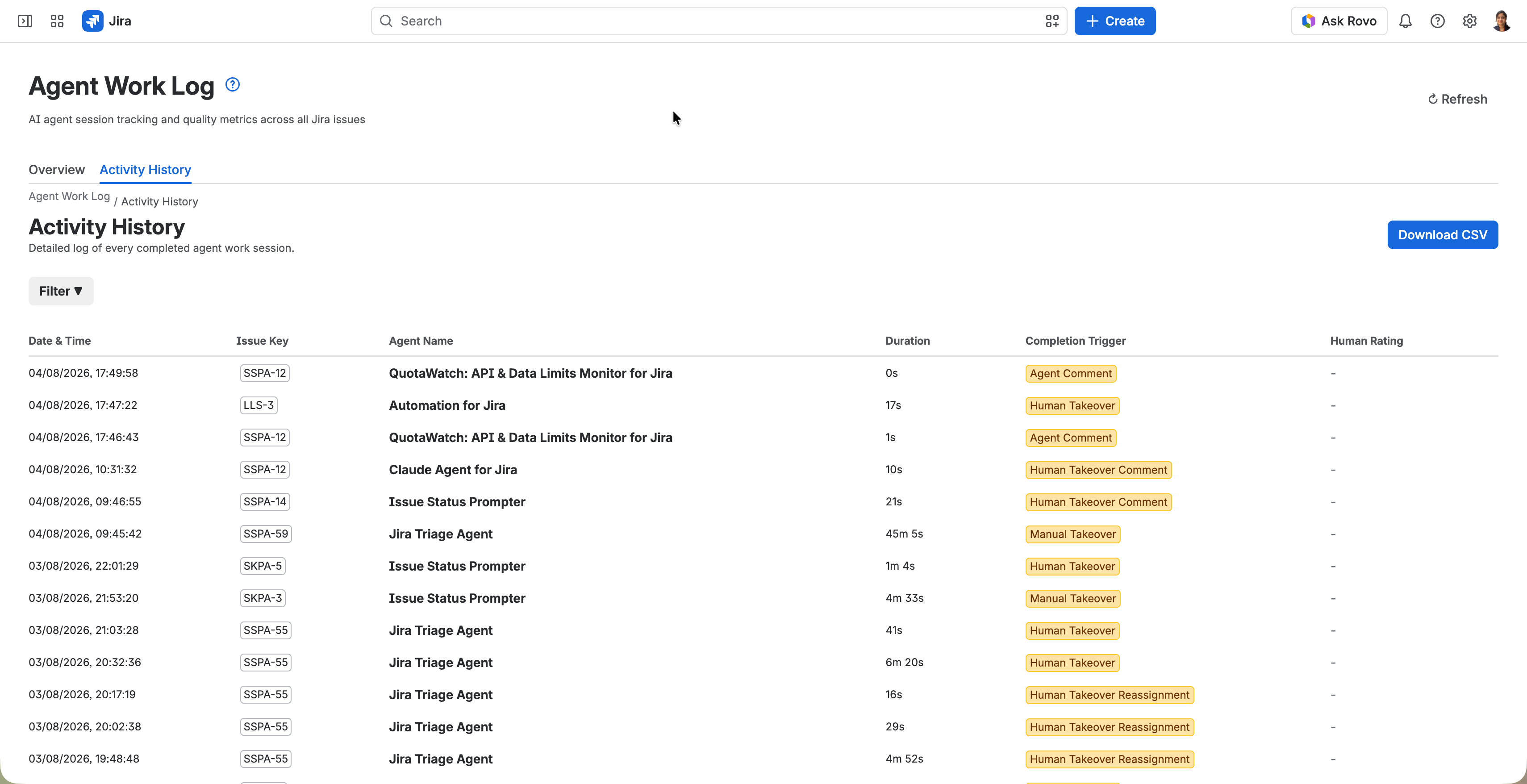Open the user profile avatar
Viewport: 1527px width, 784px height.
click(x=1501, y=21)
